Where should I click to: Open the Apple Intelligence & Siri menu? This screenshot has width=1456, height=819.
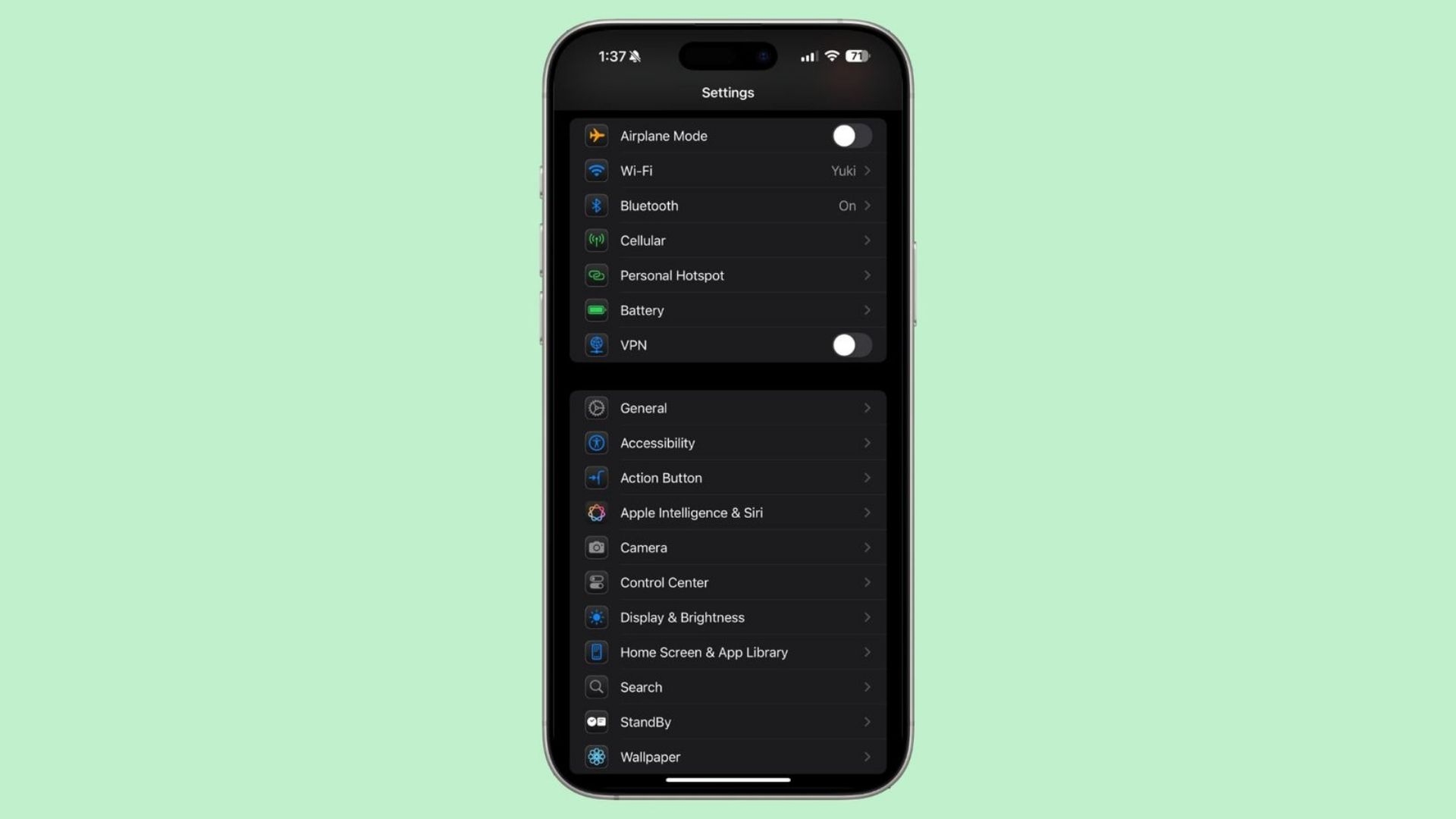728,512
